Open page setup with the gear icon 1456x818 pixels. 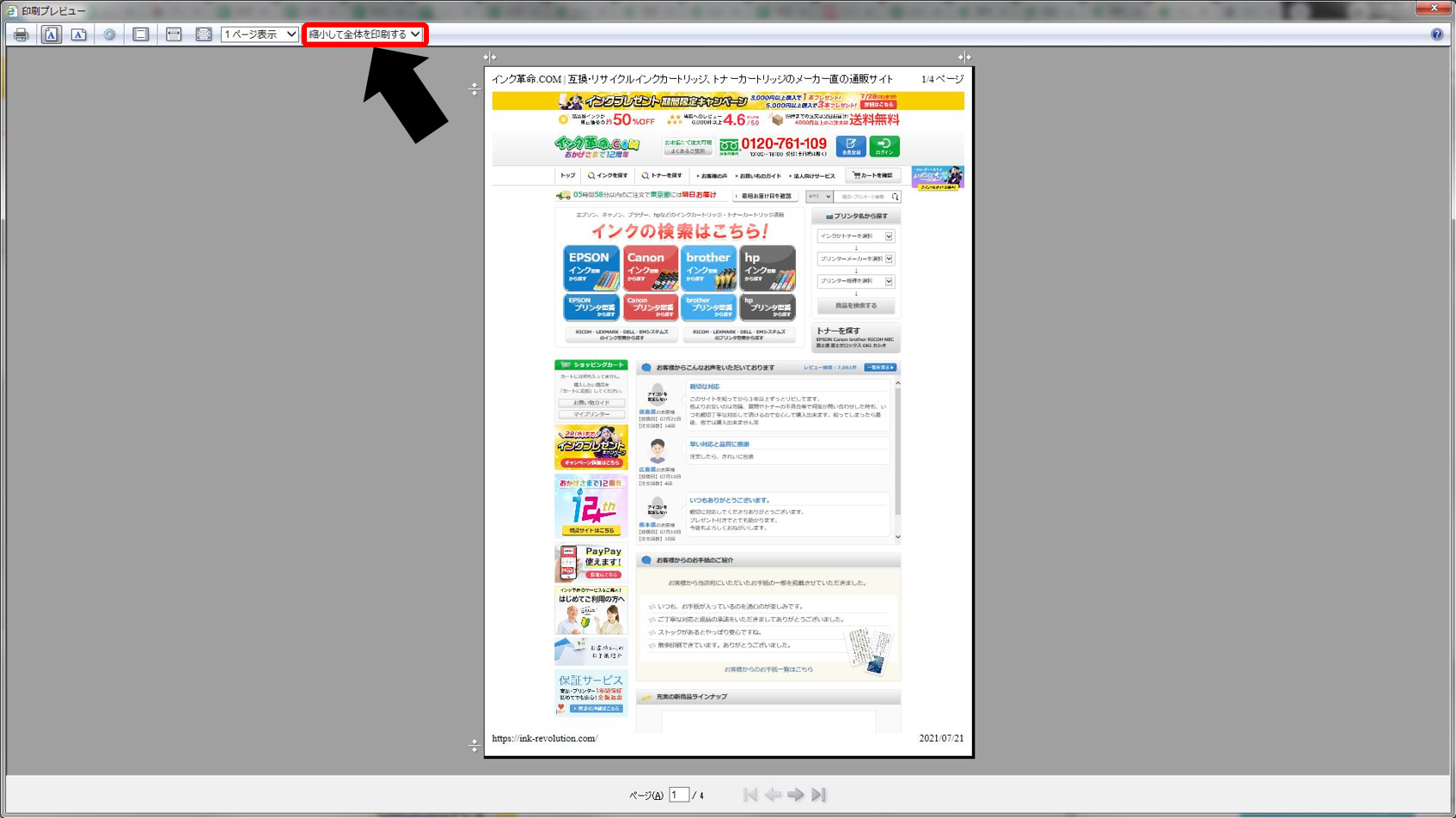[109, 34]
